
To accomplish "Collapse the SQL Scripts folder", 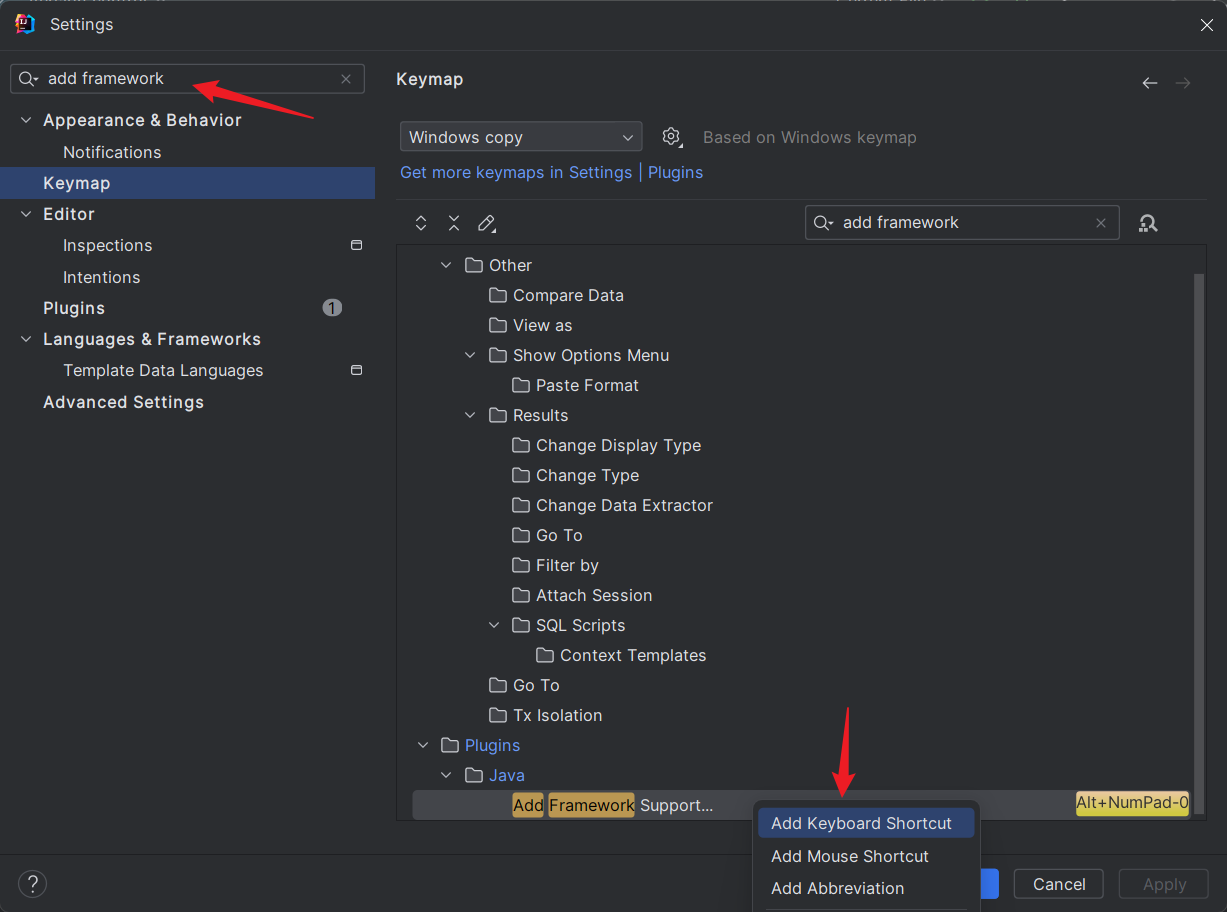I will coord(494,625).
